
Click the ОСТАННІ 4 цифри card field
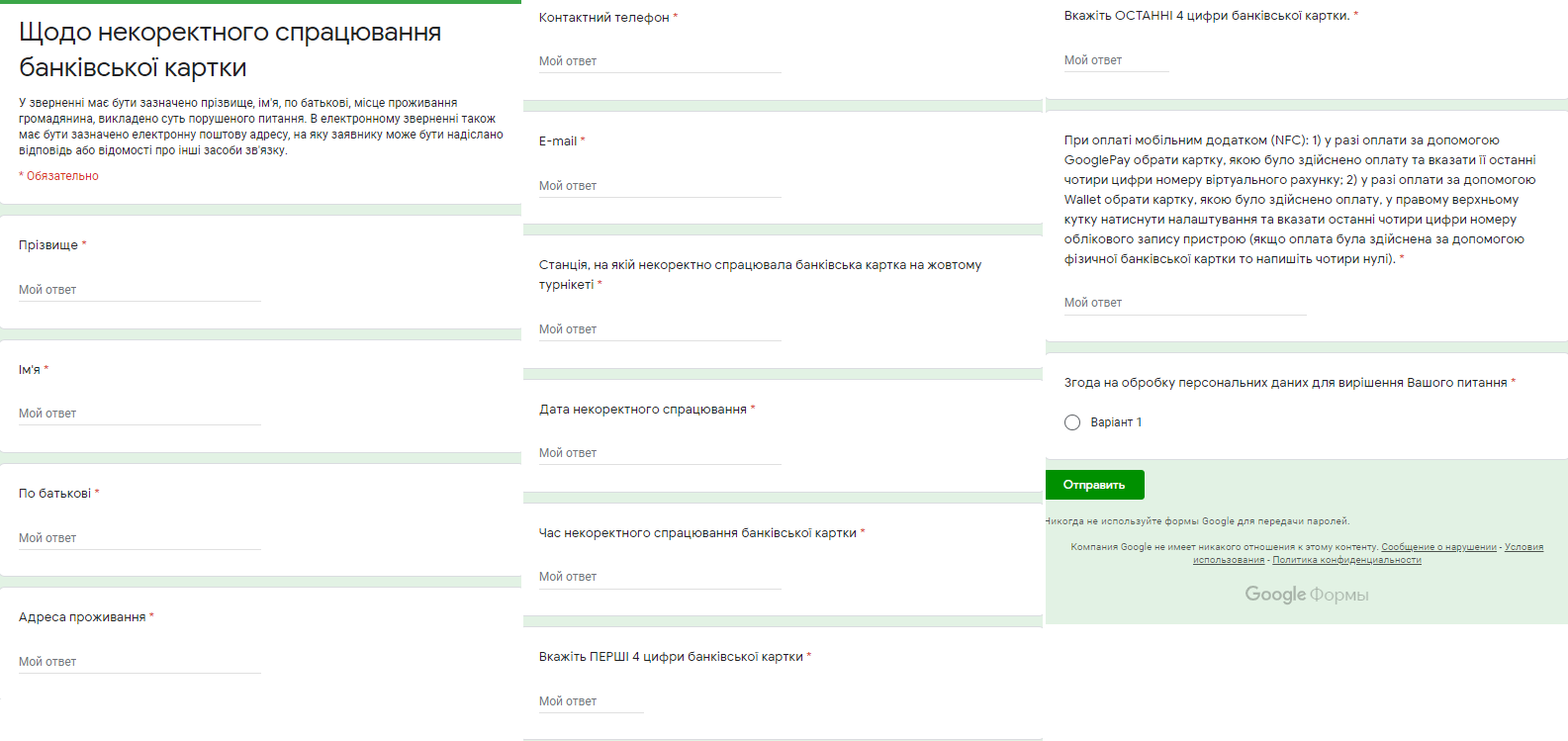pyautogui.click(x=1116, y=60)
